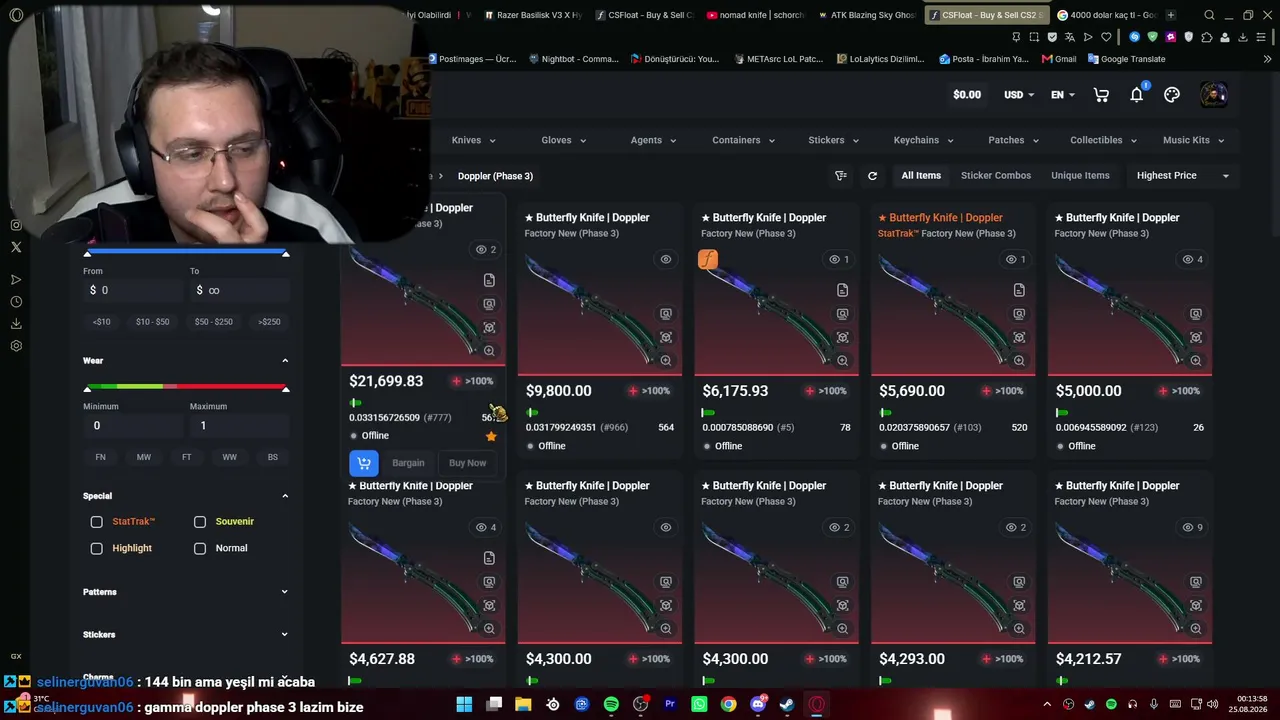Click the price slider right handle

pyautogui.click(x=285, y=254)
